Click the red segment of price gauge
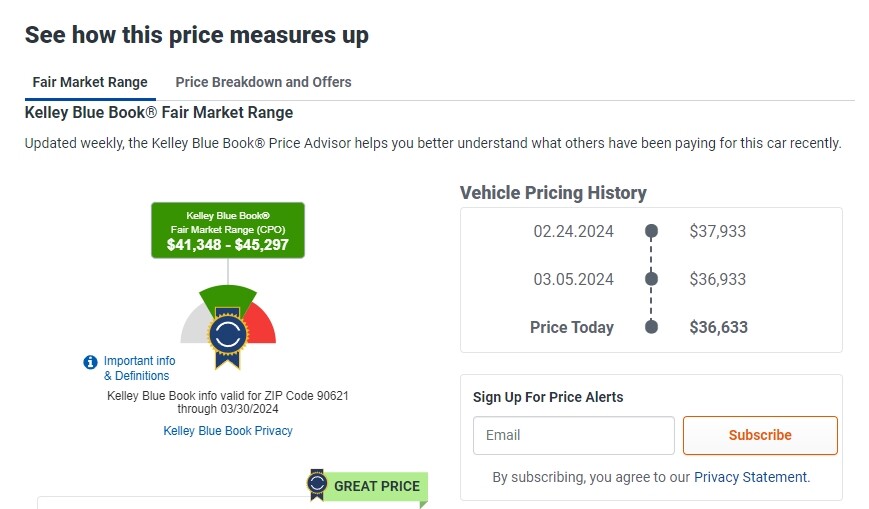Screen dimensions: 869x509 pyautogui.click(x=263, y=326)
